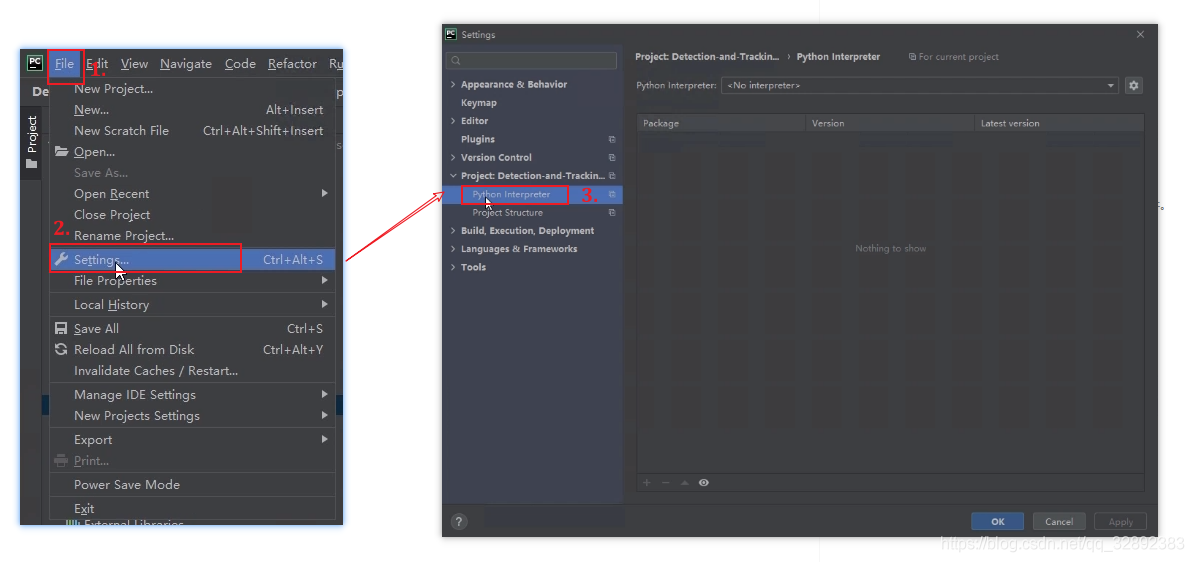Expand Version Control settings

coord(453,158)
